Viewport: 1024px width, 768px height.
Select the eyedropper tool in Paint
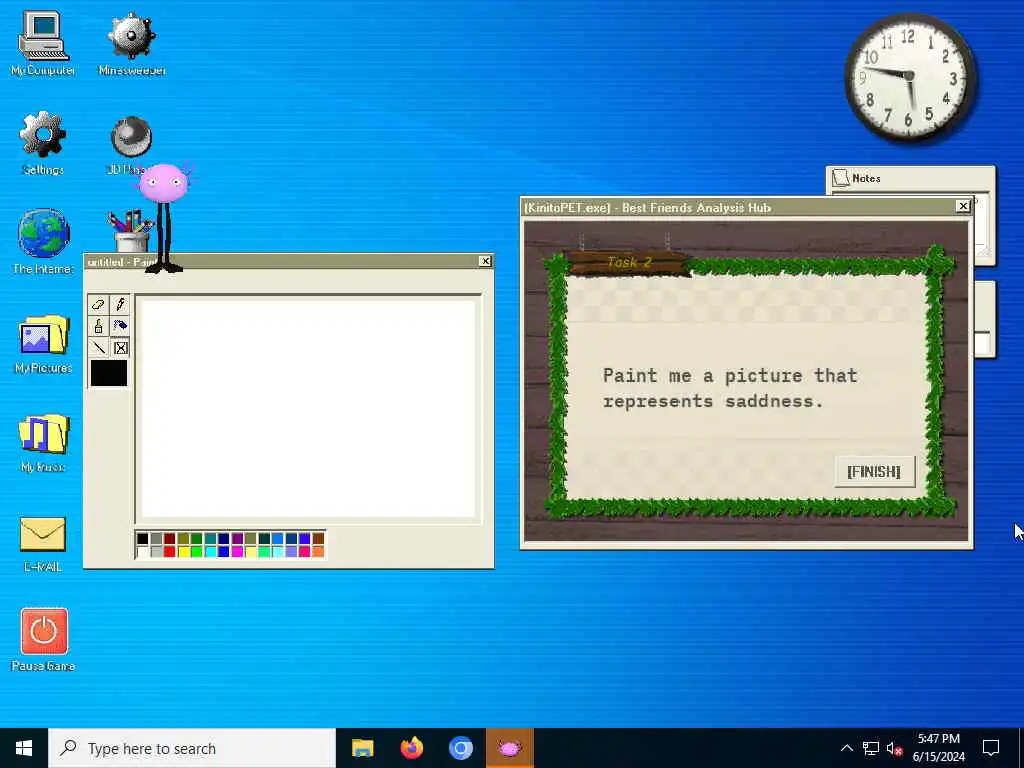click(x=120, y=304)
